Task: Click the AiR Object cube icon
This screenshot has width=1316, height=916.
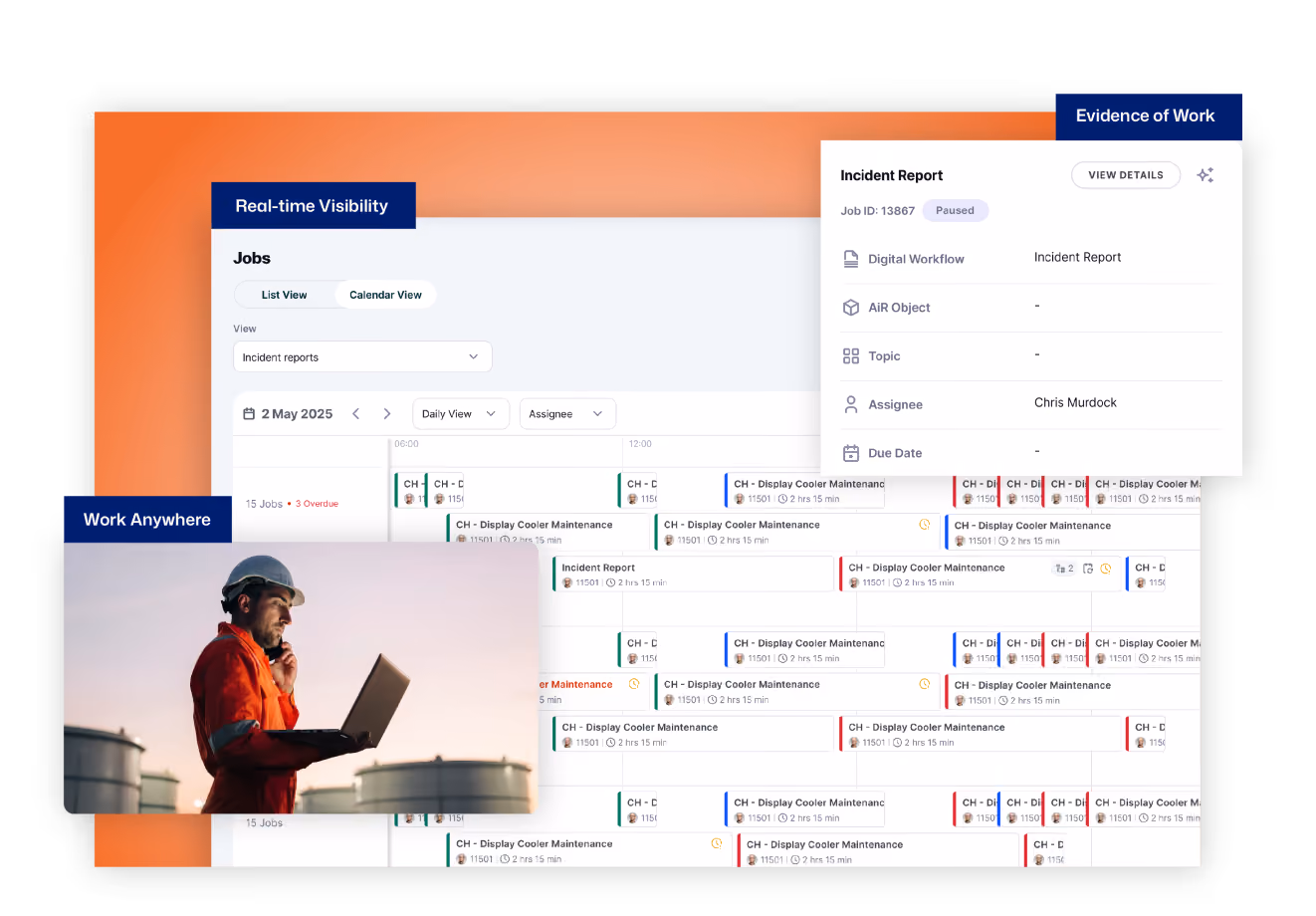Action: 851,308
